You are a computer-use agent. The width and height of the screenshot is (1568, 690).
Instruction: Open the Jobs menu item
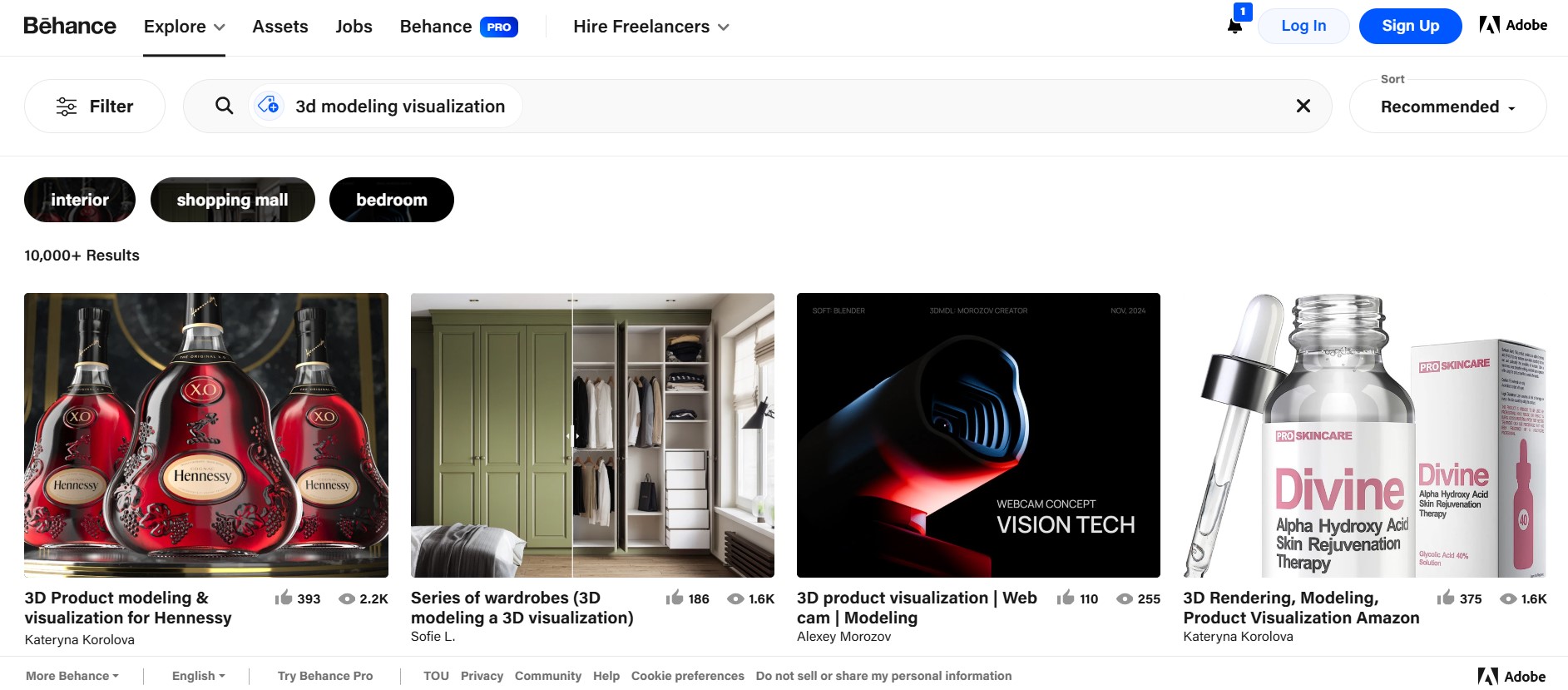[x=354, y=27]
